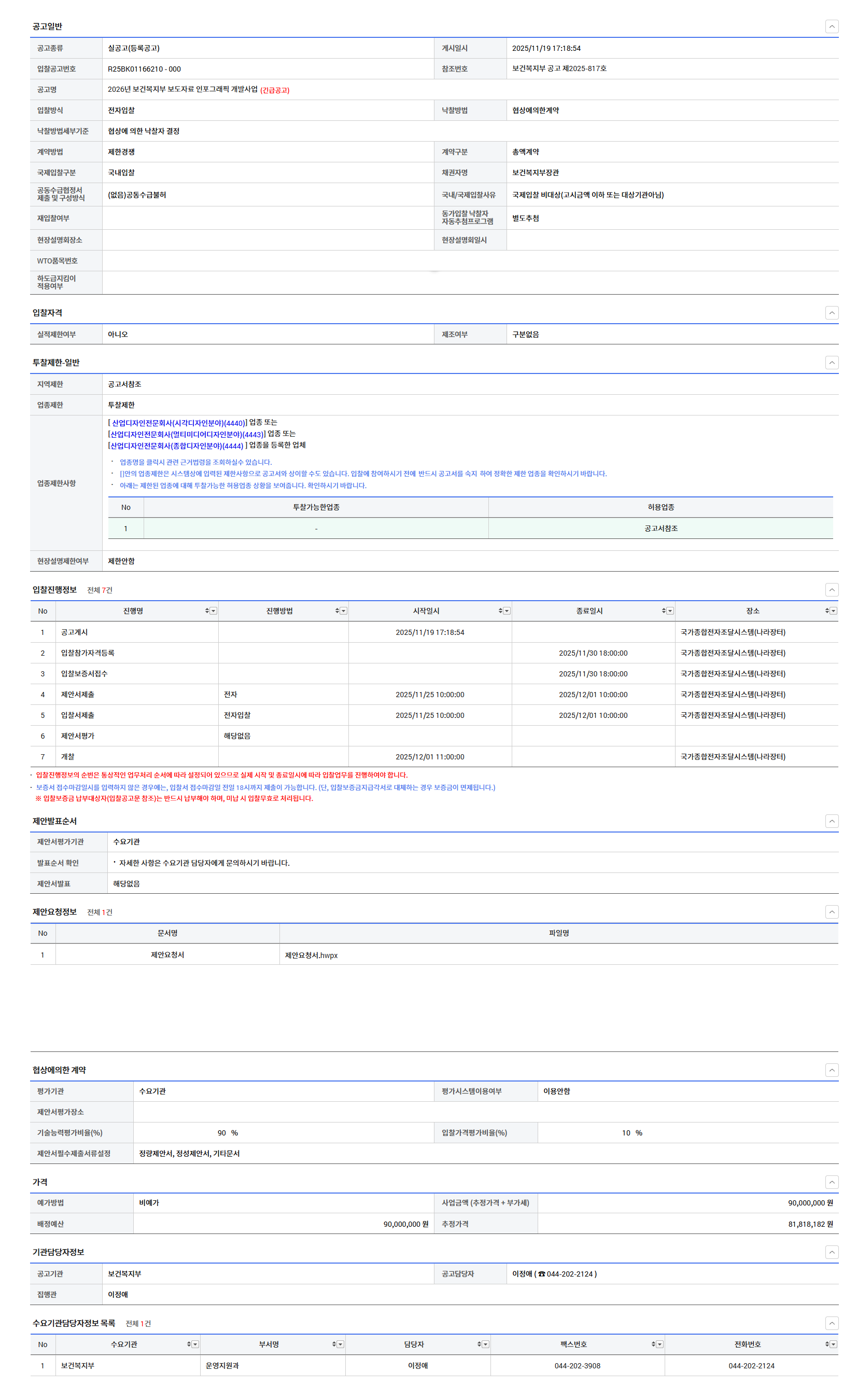Viewport: 857px width, 1400px height.
Task: Open the 시각디자인분야 (4440) industry link
Action: pos(178,423)
